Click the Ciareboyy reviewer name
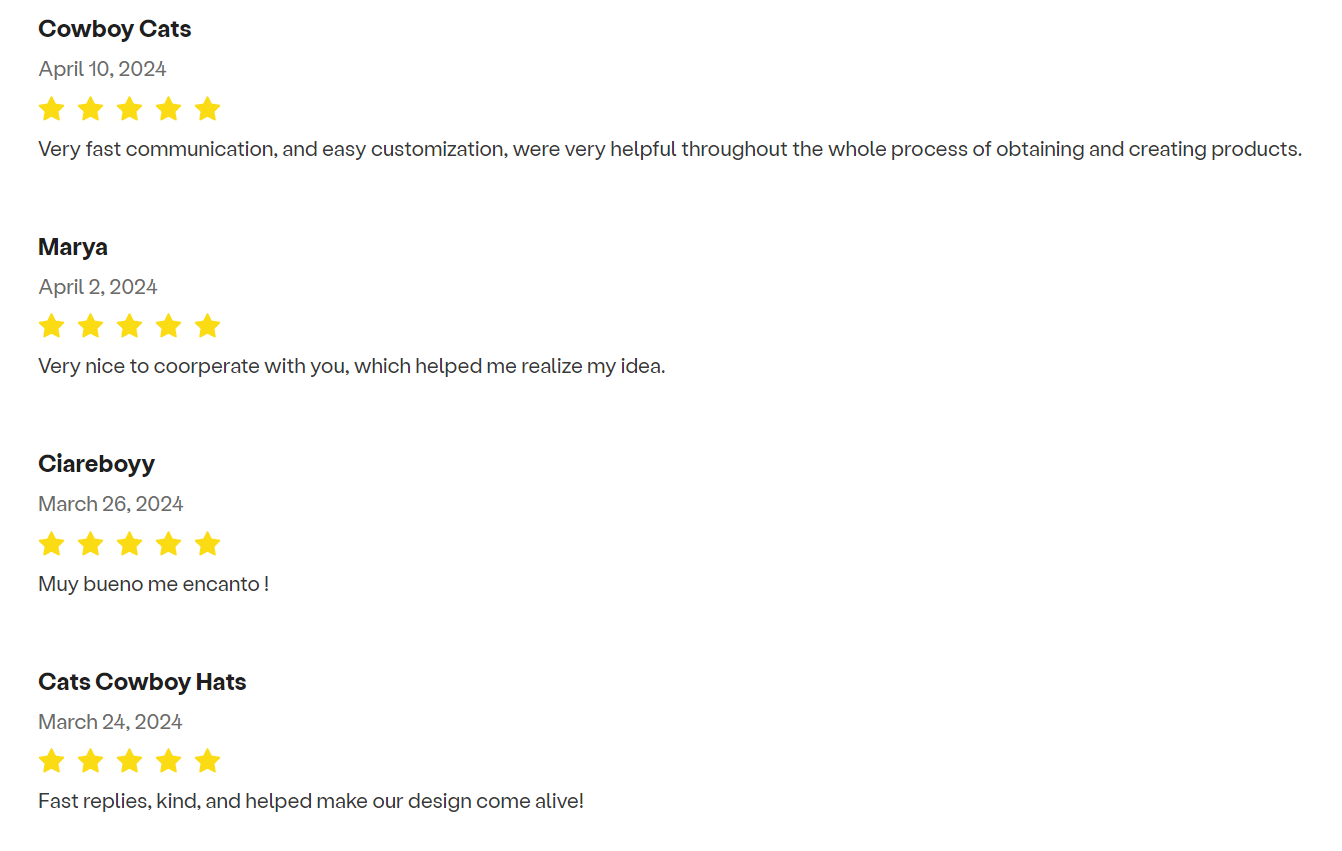This screenshot has height=851, width=1342. tap(97, 464)
